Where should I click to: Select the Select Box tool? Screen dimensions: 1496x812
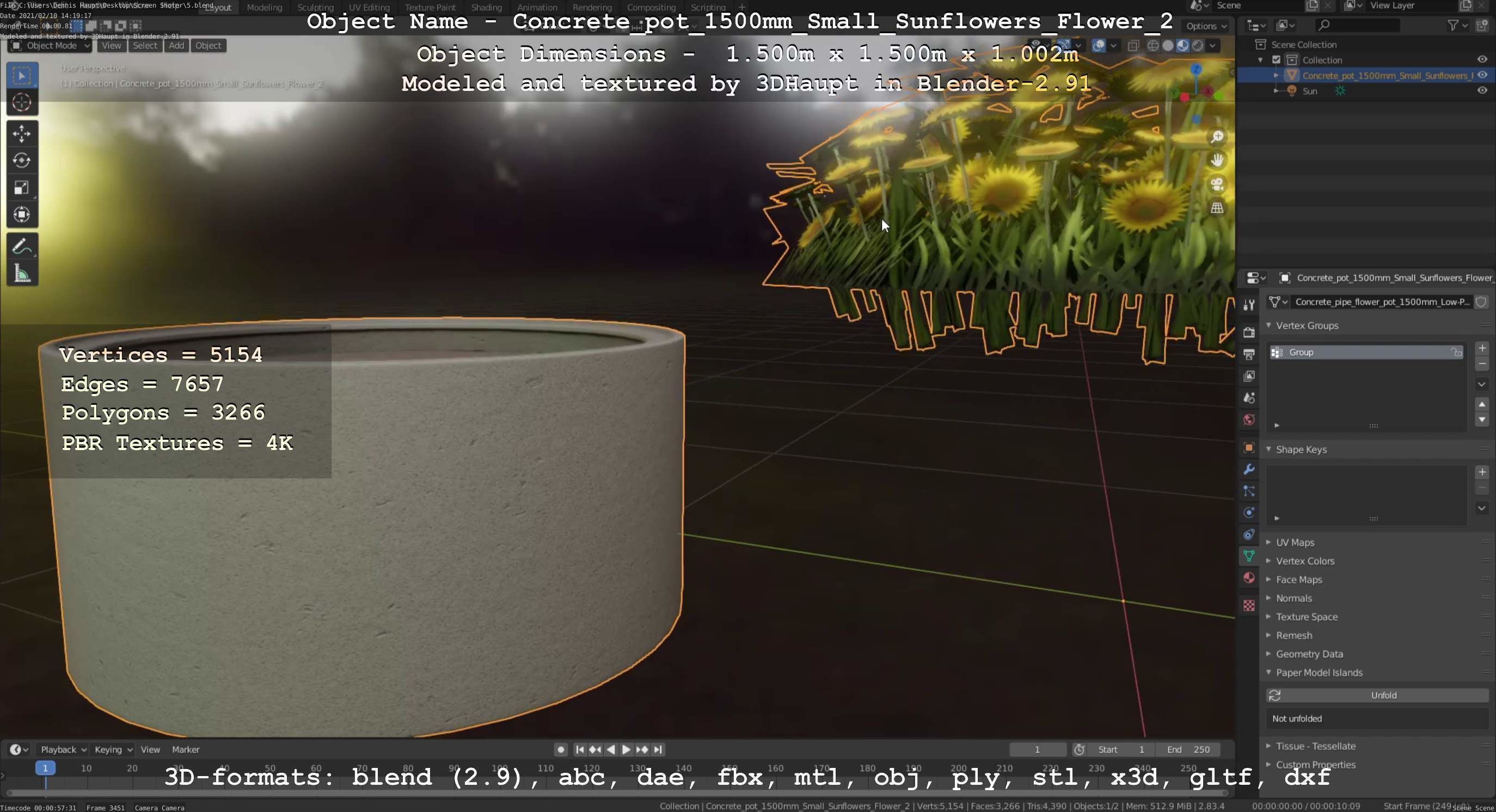coord(22,76)
